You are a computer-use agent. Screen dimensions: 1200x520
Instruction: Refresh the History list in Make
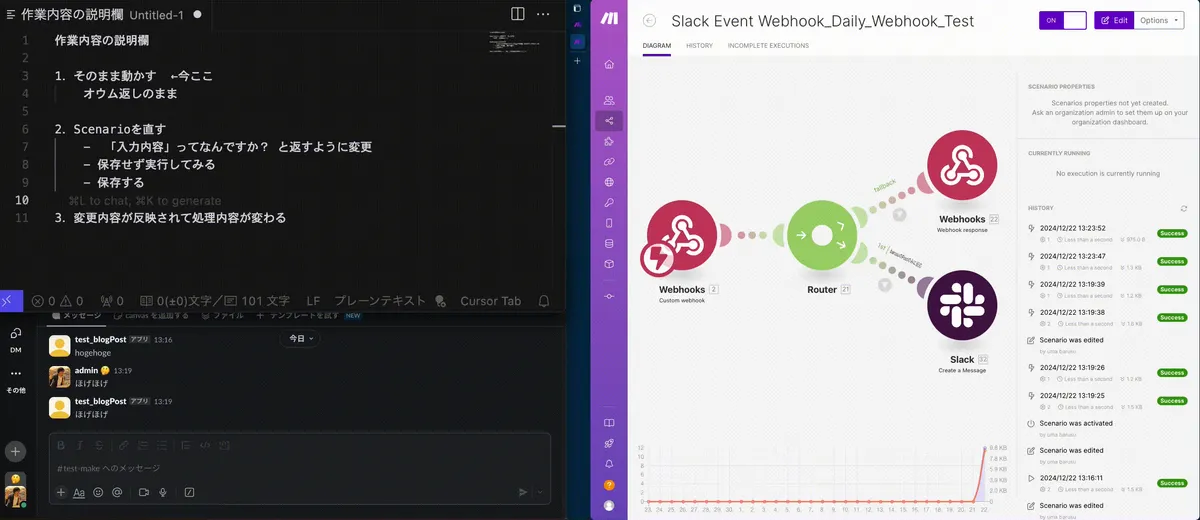(x=1185, y=208)
